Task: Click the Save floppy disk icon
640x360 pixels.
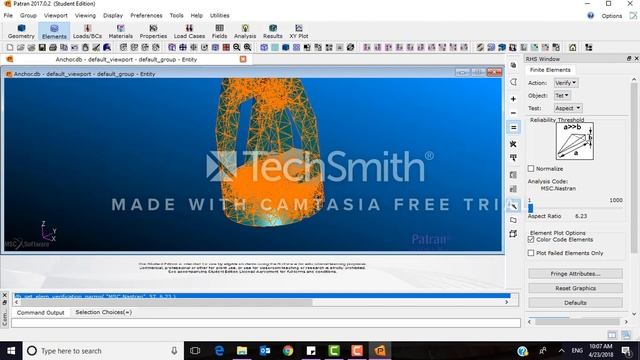Action: click(42, 47)
